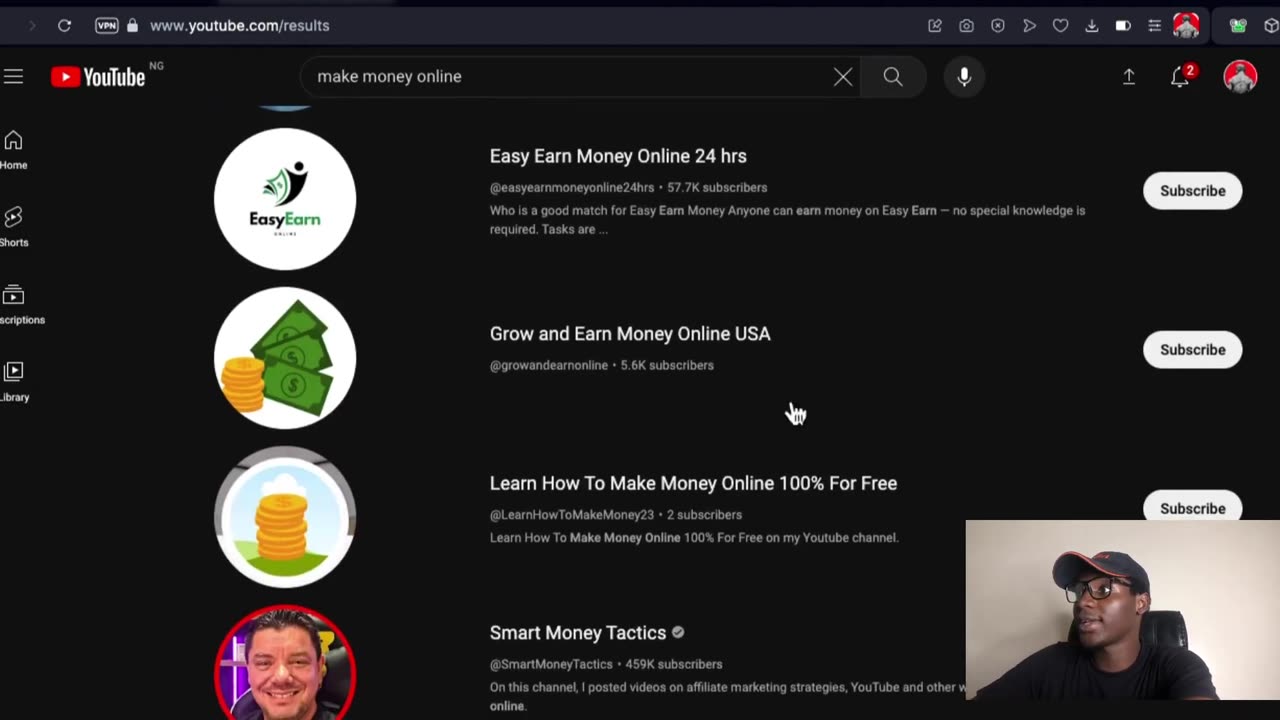Open the upload video icon
Screen dimensions: 1280x720
(1129, 77)
